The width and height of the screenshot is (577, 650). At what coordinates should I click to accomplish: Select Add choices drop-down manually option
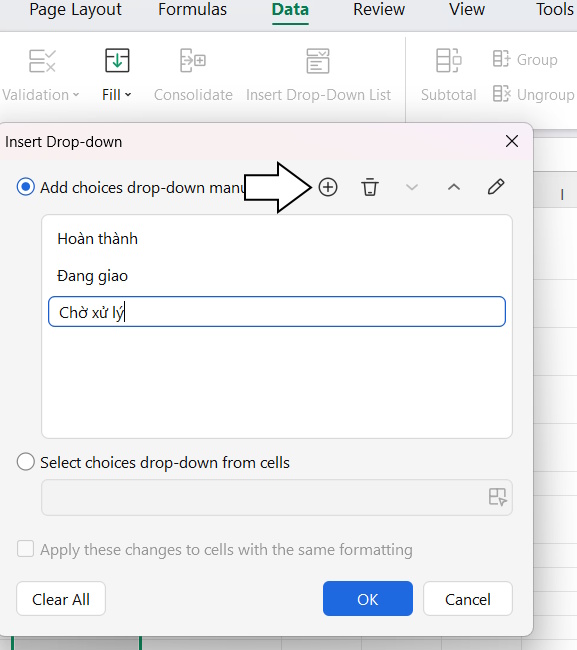pos(26,187)
